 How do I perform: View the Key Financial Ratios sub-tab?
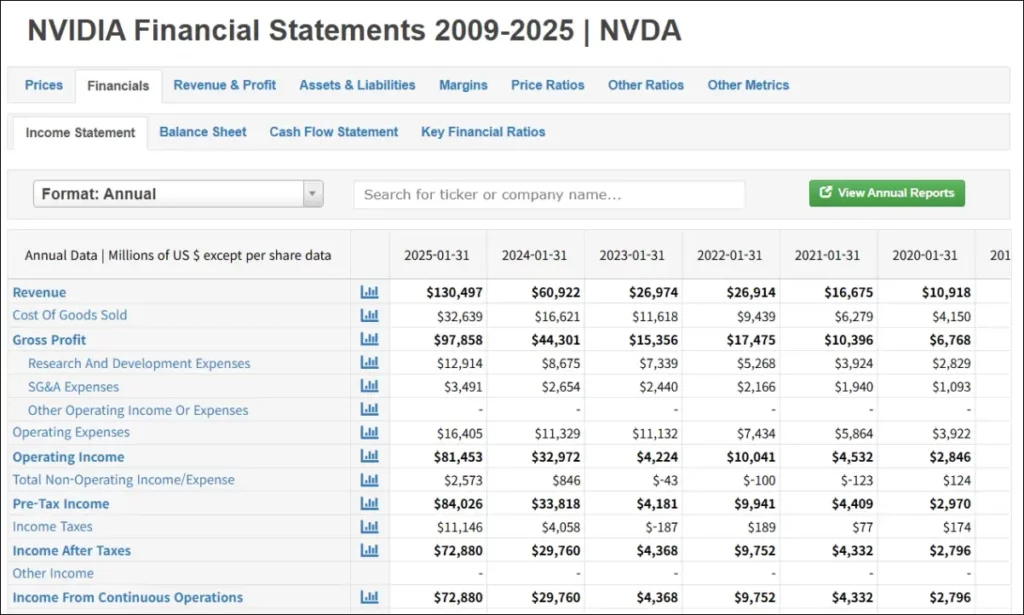click(x=483, y=132)
